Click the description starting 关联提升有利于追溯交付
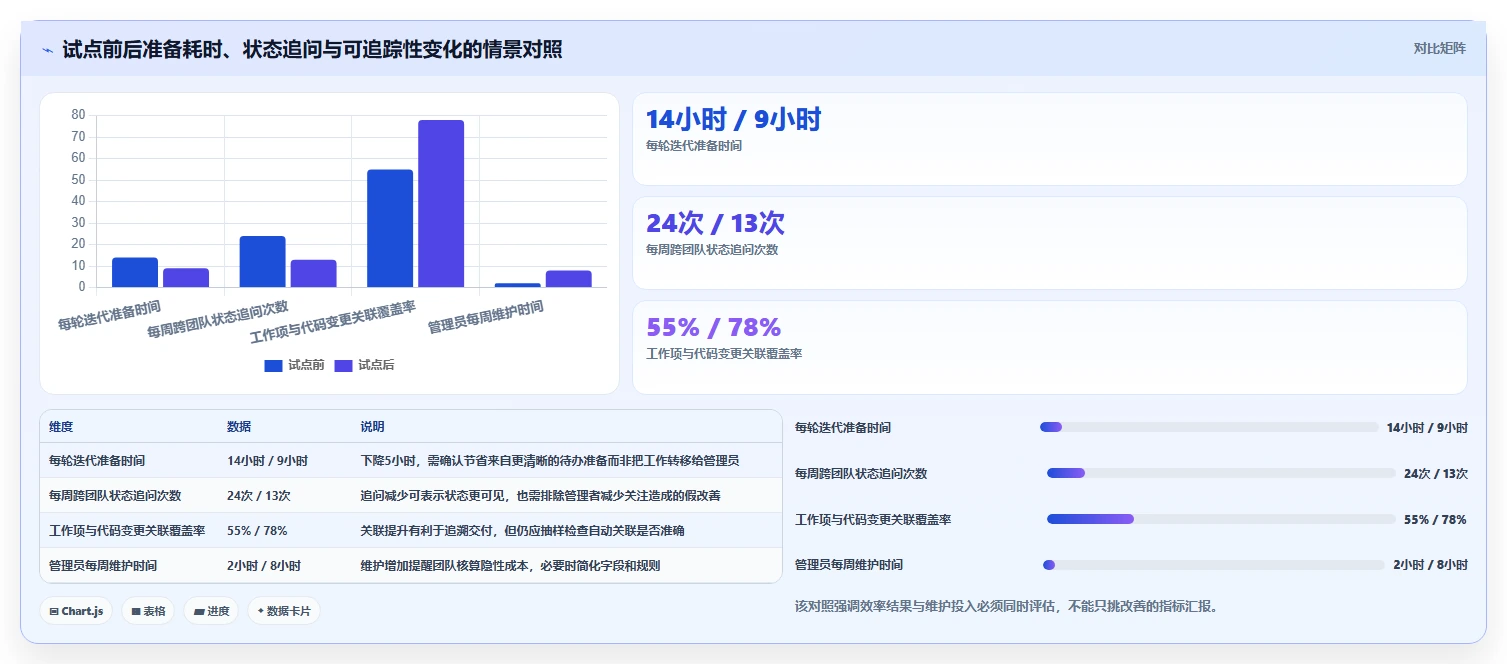The width and height of the screenshot is (1507, 664). coord(523,531)
